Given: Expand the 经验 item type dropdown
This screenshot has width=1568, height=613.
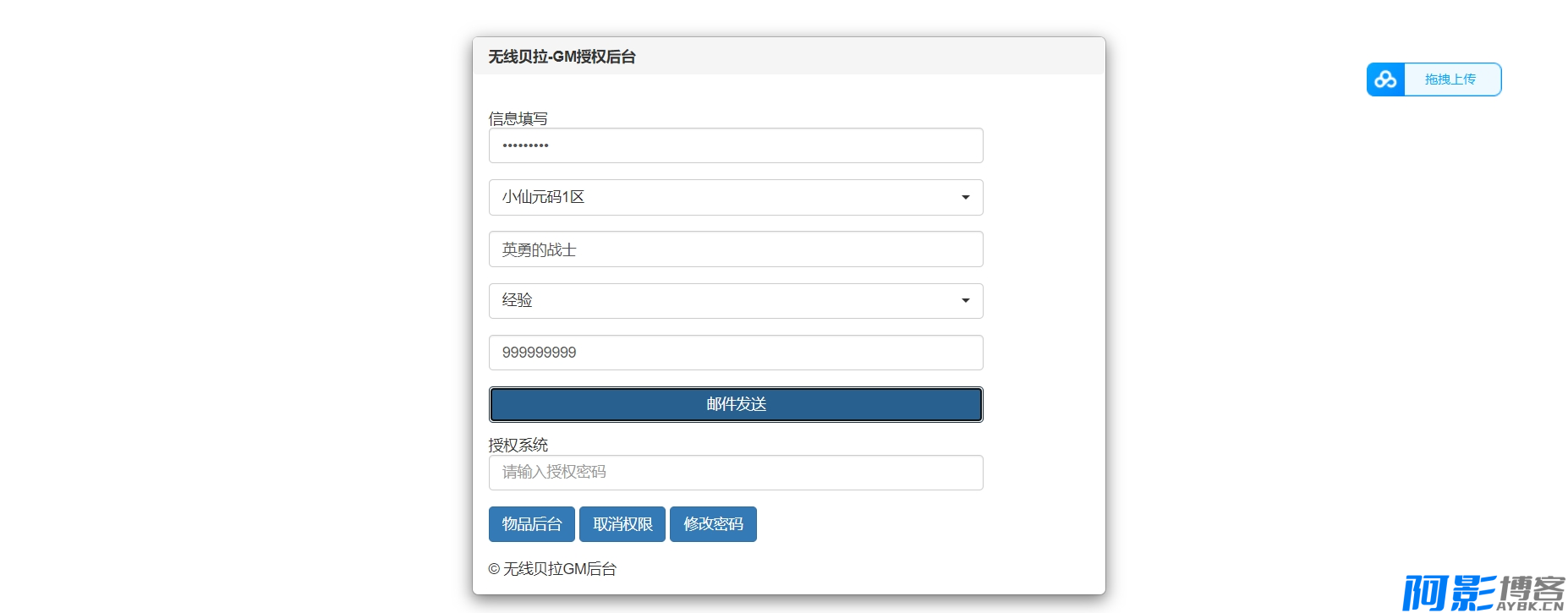Looking at the screenshot, I should click(736, 301).
